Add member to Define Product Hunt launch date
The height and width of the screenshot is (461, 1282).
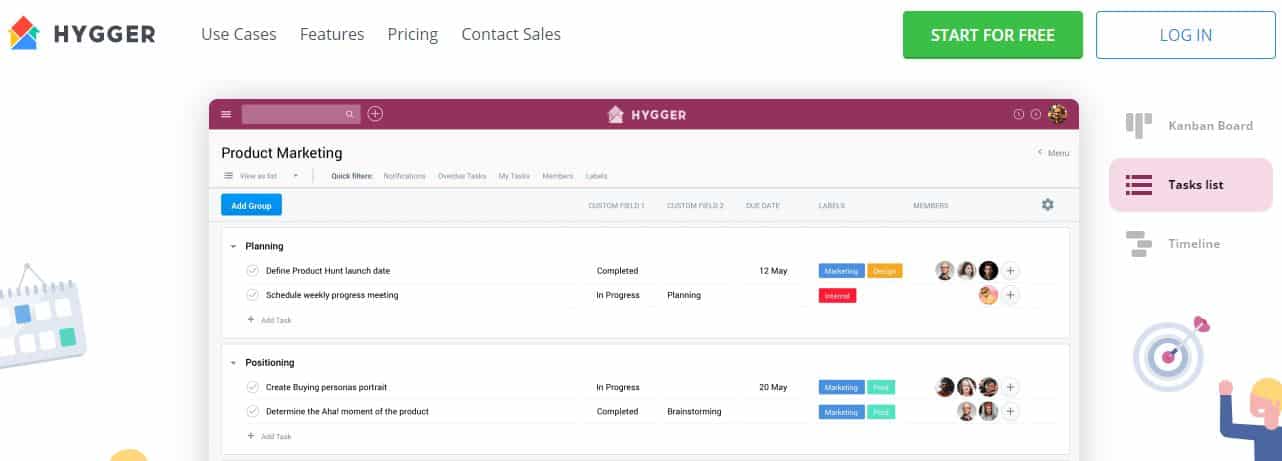(1010, 270)
